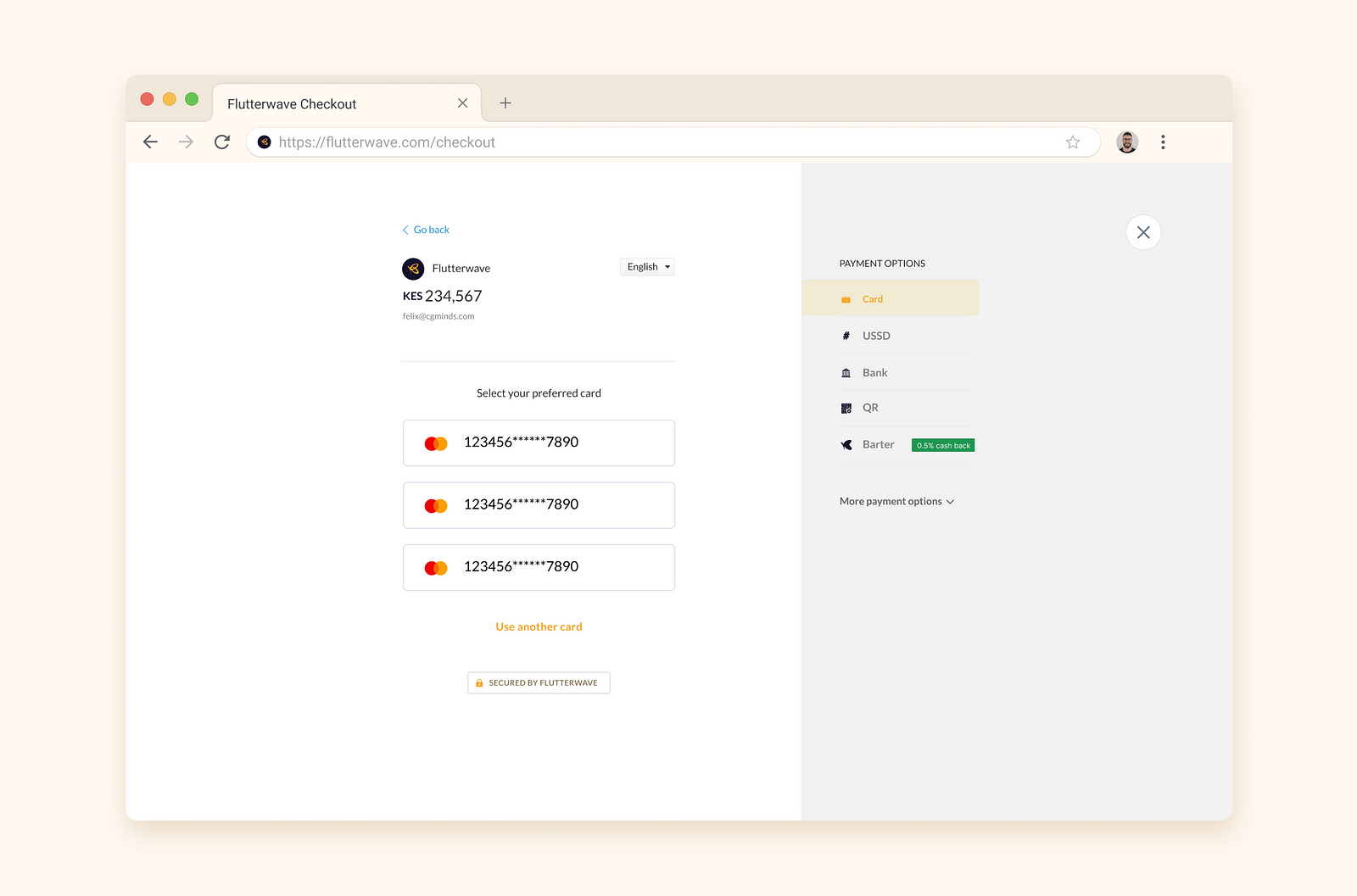Select the USSD payment option
Viewport: 1357px width, 896px height.
903,336
